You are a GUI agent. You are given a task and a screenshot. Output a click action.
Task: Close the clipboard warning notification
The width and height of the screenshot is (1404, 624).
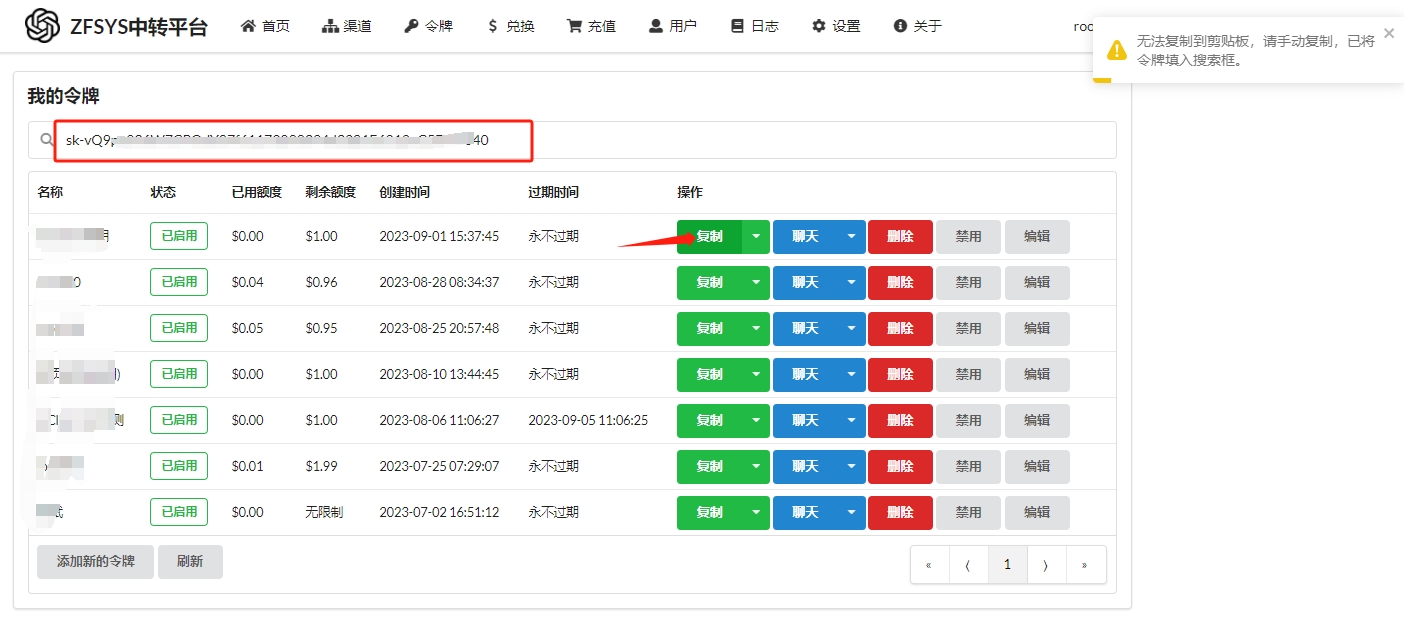point(1388,33)
